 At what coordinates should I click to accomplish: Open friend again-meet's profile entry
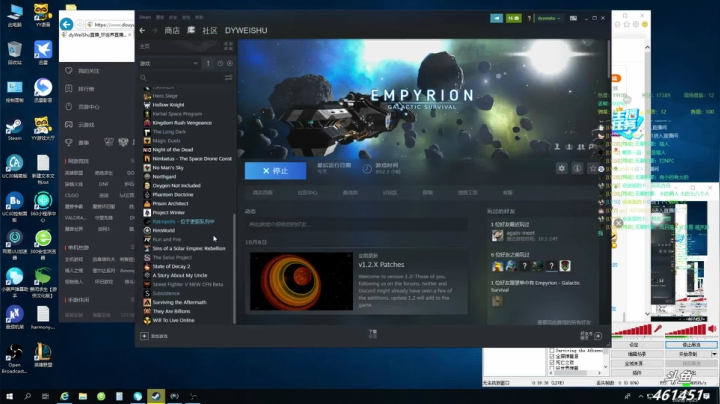[x=524, y=236]
